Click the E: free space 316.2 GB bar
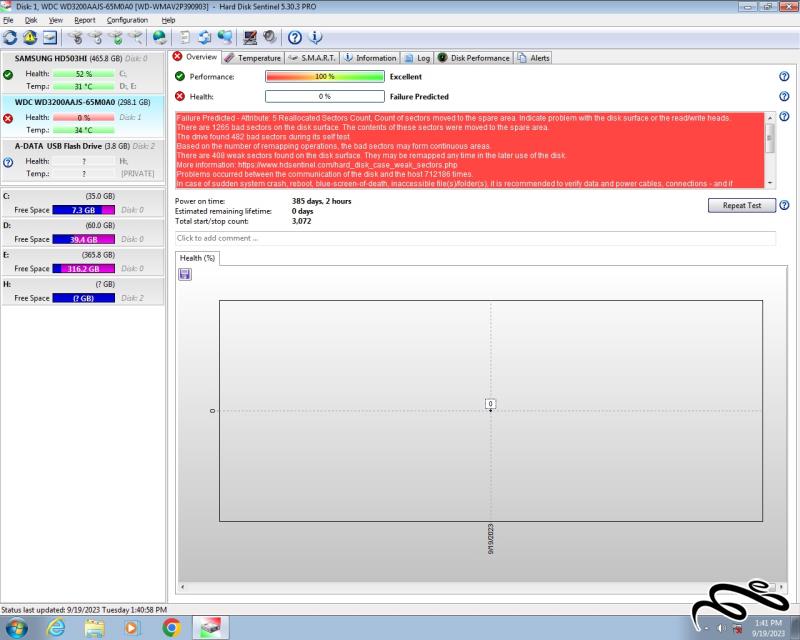 coord(84,268)
